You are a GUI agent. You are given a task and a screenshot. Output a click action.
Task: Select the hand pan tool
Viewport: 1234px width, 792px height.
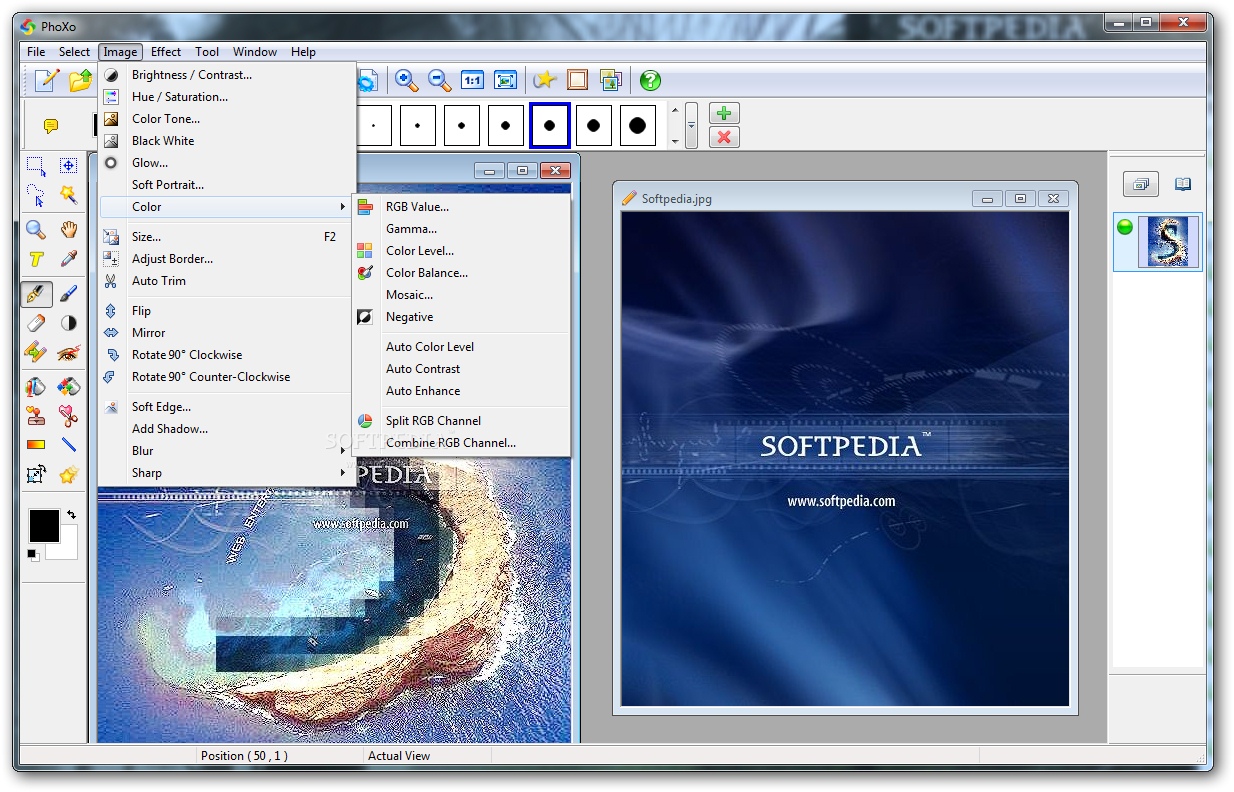[x=68, y=230]
